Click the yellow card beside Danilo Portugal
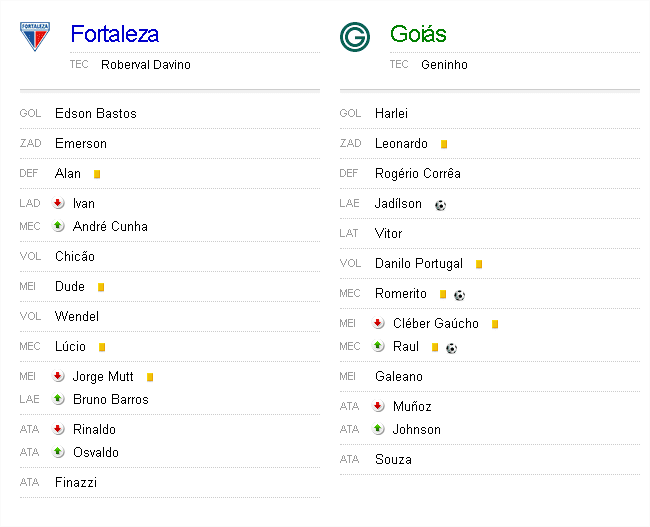The height and width of the screenshot is (527, 650). tap(479, 264)
